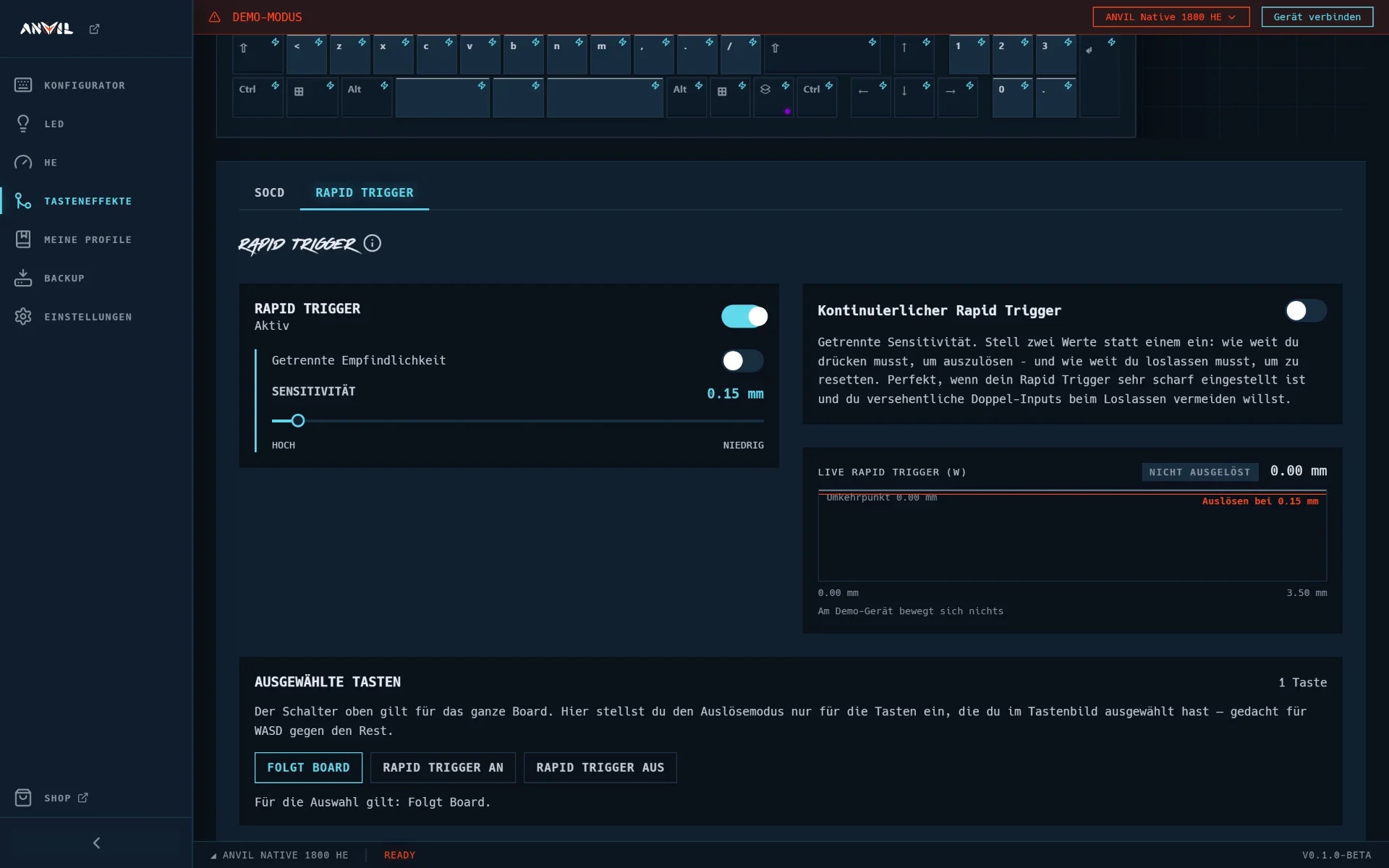Go to HE gauge section
This screenshot has width=1389, height=868.
23,162
